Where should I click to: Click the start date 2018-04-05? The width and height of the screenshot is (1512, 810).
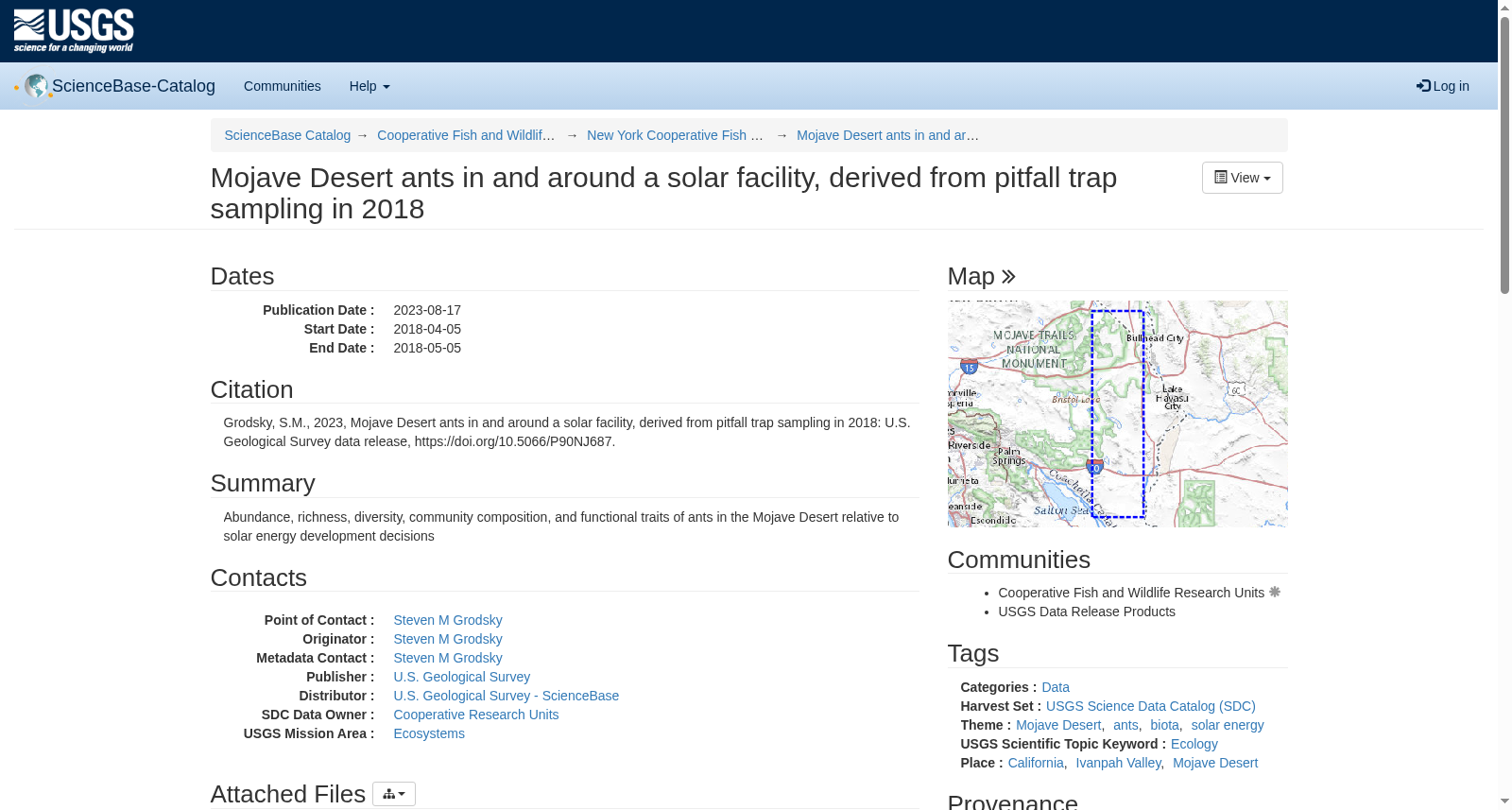click(427, 329)
